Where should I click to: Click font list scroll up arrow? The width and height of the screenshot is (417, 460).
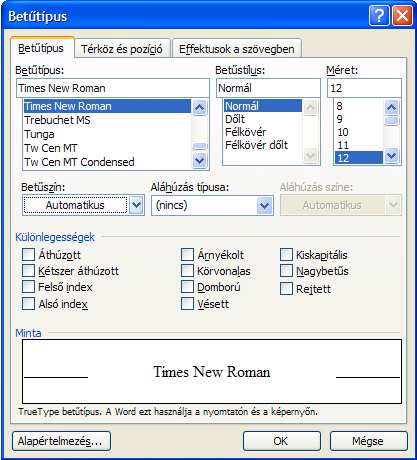(x=200, y=107)
